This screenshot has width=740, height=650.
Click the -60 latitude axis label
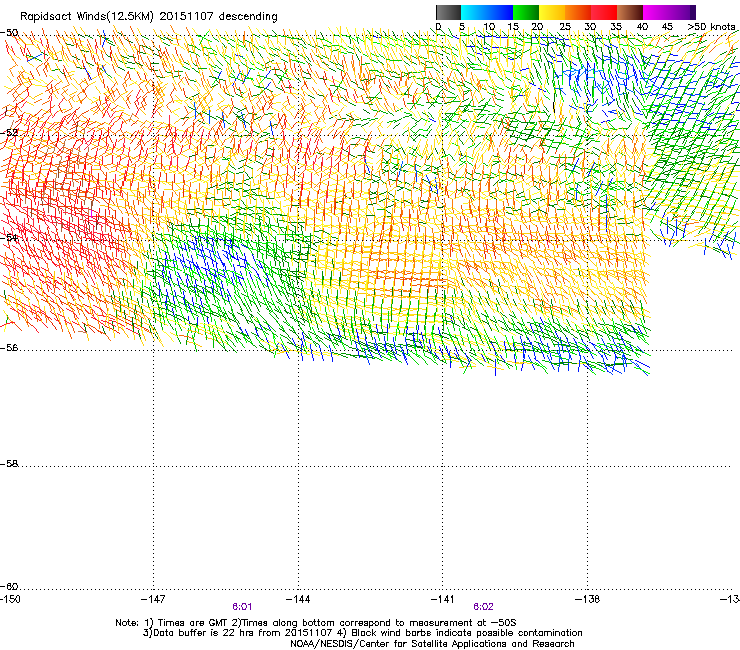point(9,586)
